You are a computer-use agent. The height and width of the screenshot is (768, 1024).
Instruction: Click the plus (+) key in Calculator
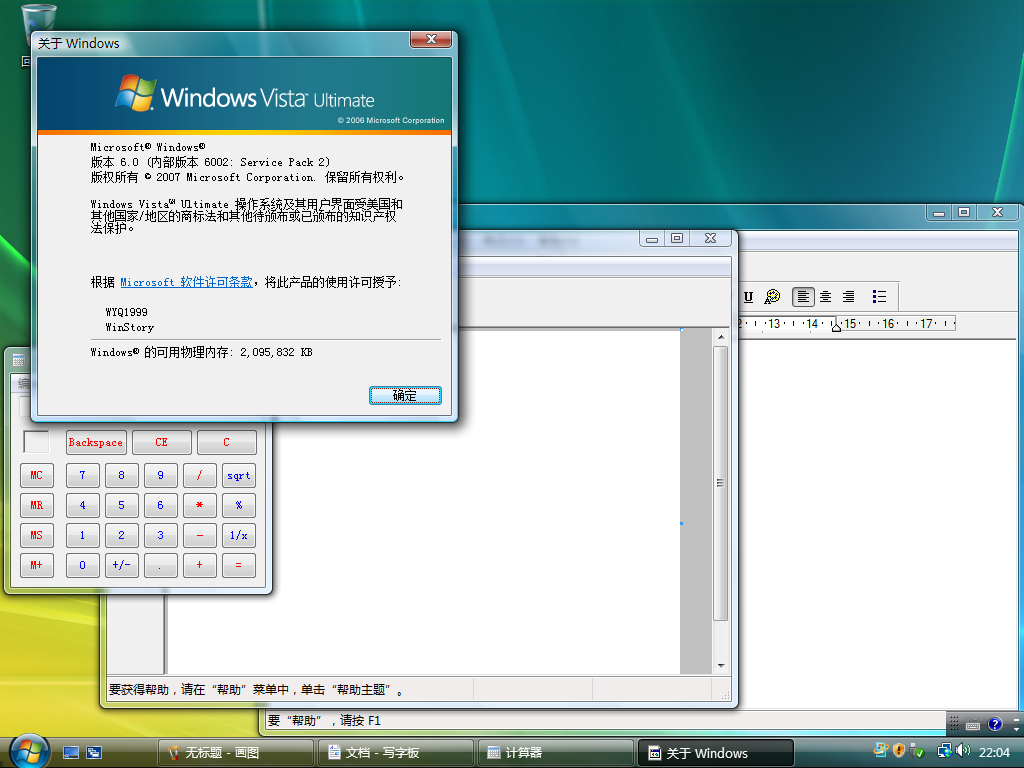pyautogui.click(x=200, y=566)
